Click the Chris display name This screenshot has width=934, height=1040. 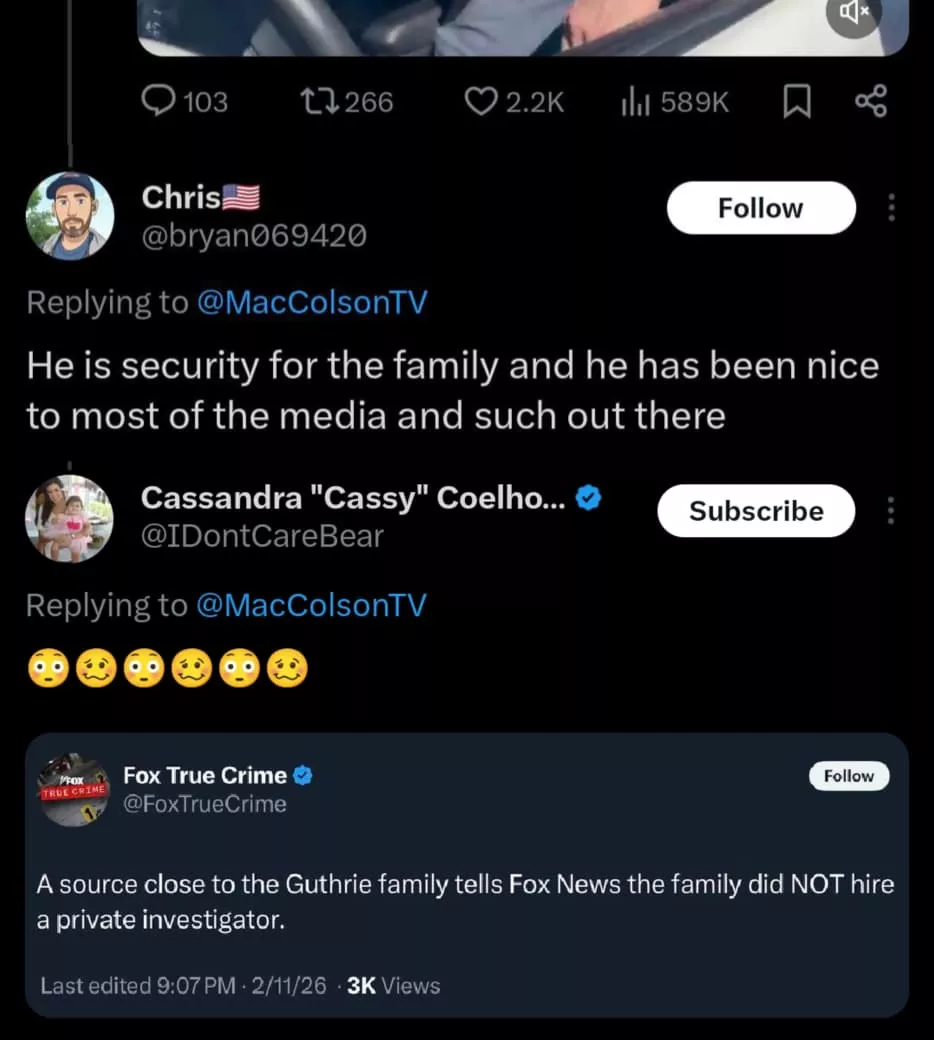tap(181, 198)
